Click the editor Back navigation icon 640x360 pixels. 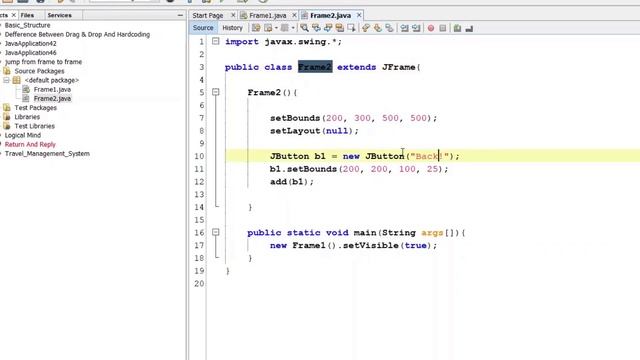268,28
